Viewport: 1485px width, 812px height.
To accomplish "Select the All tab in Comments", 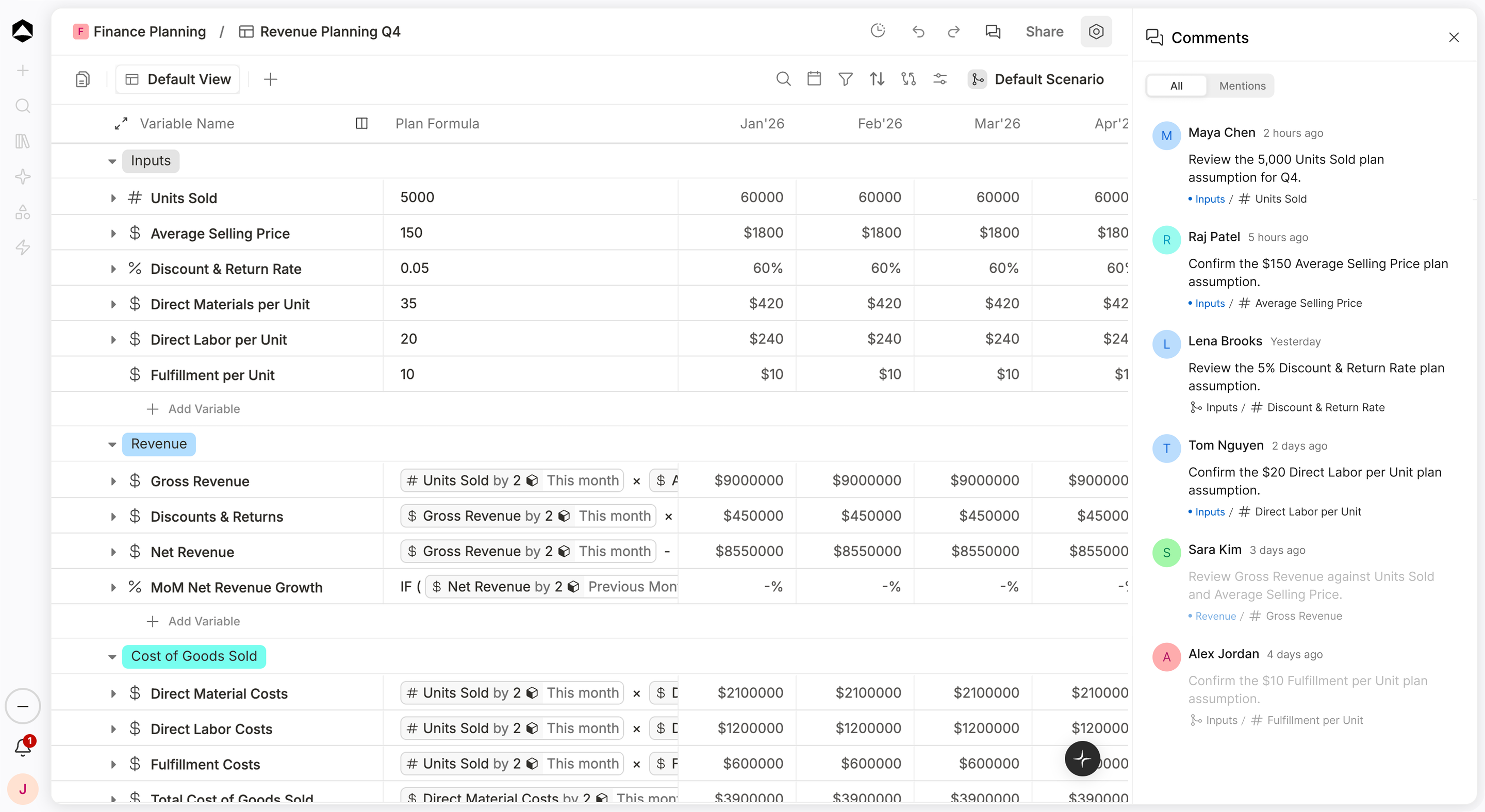I will click(x=1176, y=86).
